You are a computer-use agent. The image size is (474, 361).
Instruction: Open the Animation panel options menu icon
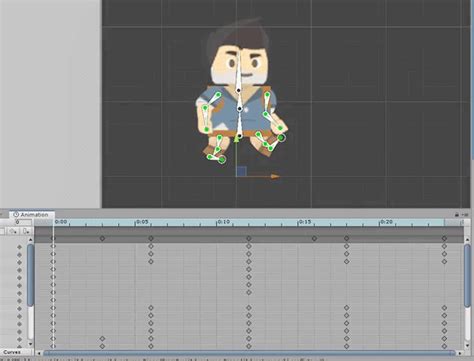(x=464, y=215)
